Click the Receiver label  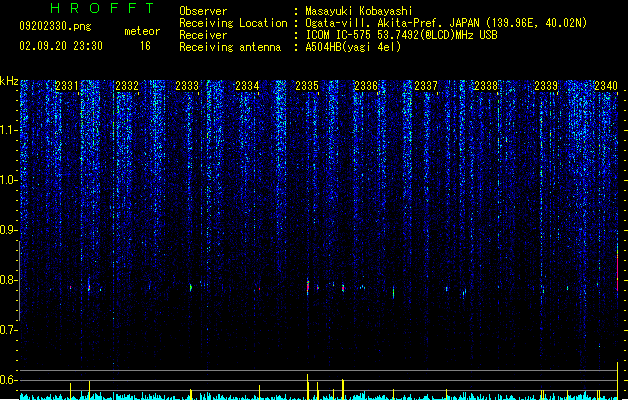203,35
